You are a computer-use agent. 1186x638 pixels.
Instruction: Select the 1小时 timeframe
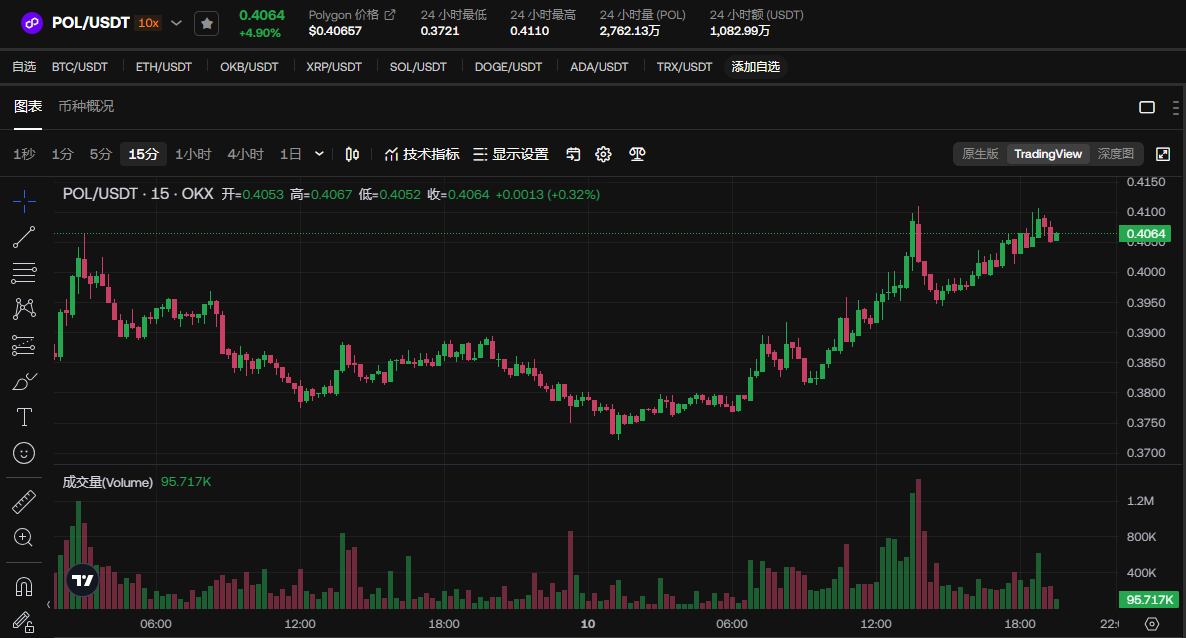193,154
